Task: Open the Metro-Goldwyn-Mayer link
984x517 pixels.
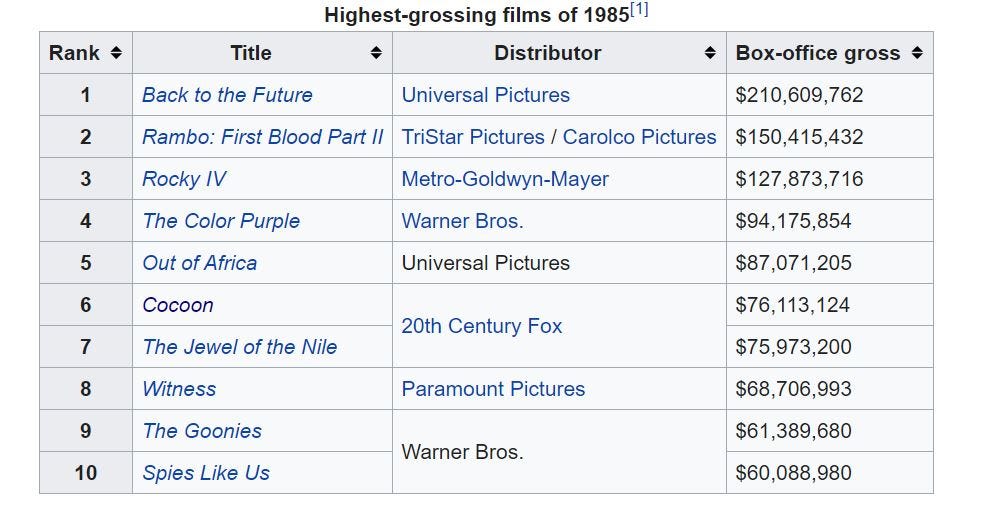Action: click(505, 179)
